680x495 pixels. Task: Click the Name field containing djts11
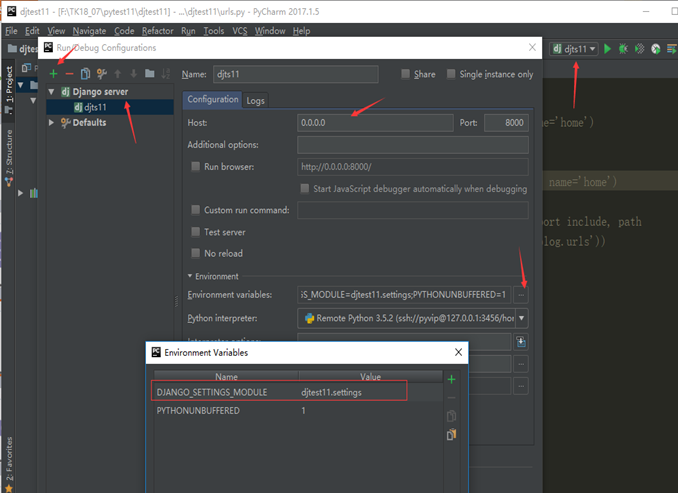pyautogui.click(x=295, y=74)
